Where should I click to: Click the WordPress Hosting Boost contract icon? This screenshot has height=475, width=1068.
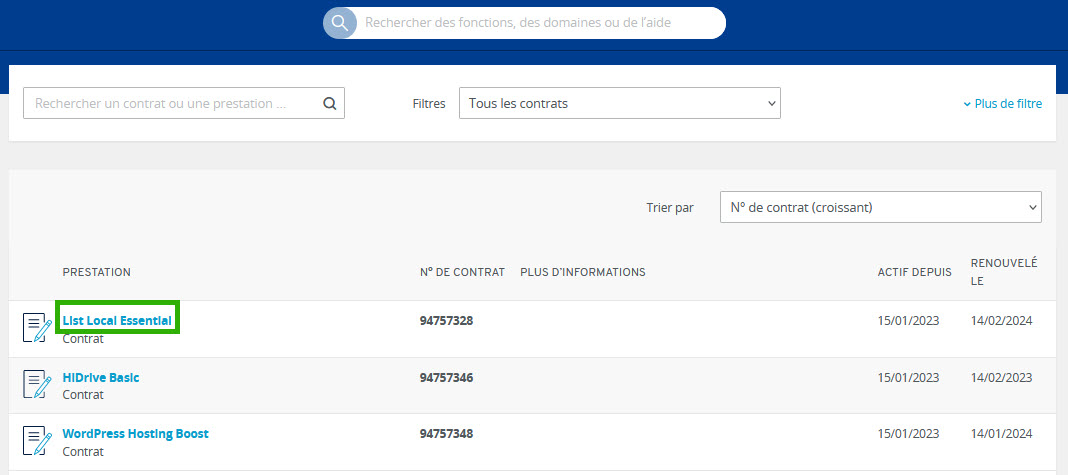coord(37,440)
